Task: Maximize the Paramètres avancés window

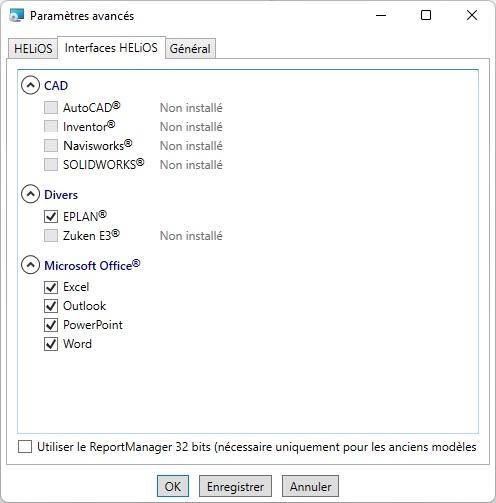Action: coord(426,15)
